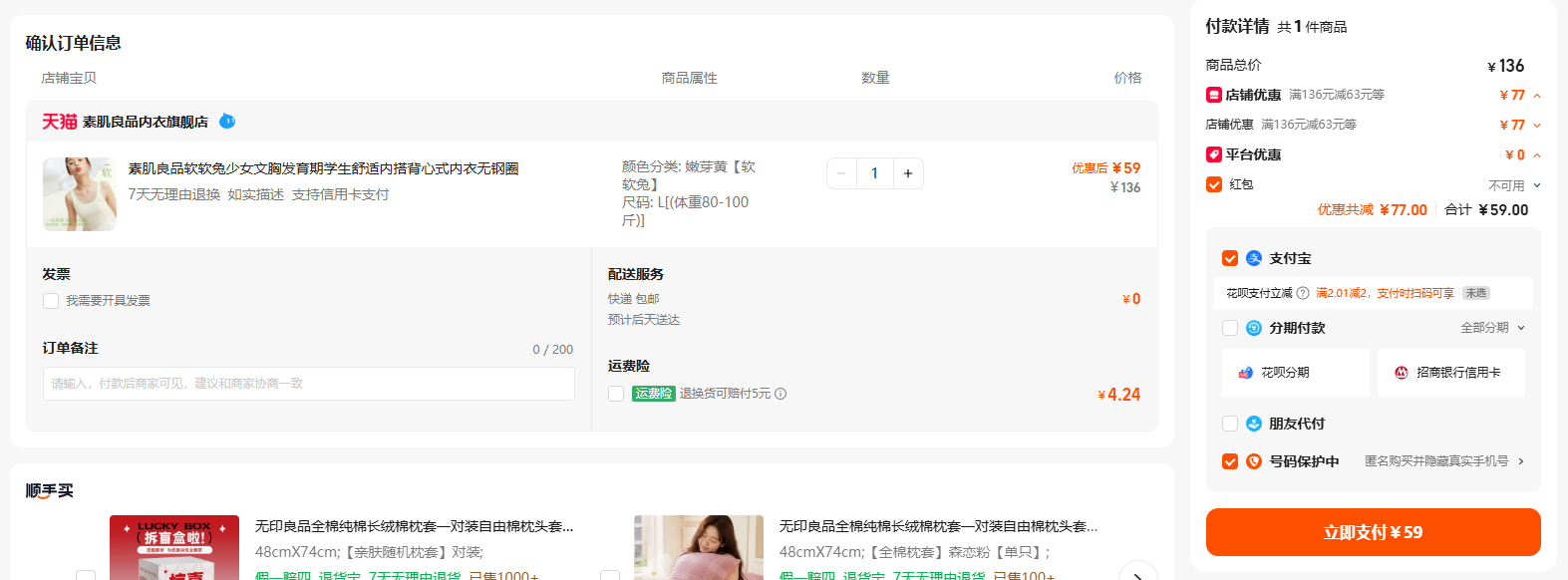Click the 订单备注 remark input field
Image resolution: width=1568 pixels, height=580 pixels.
point(309,384)
